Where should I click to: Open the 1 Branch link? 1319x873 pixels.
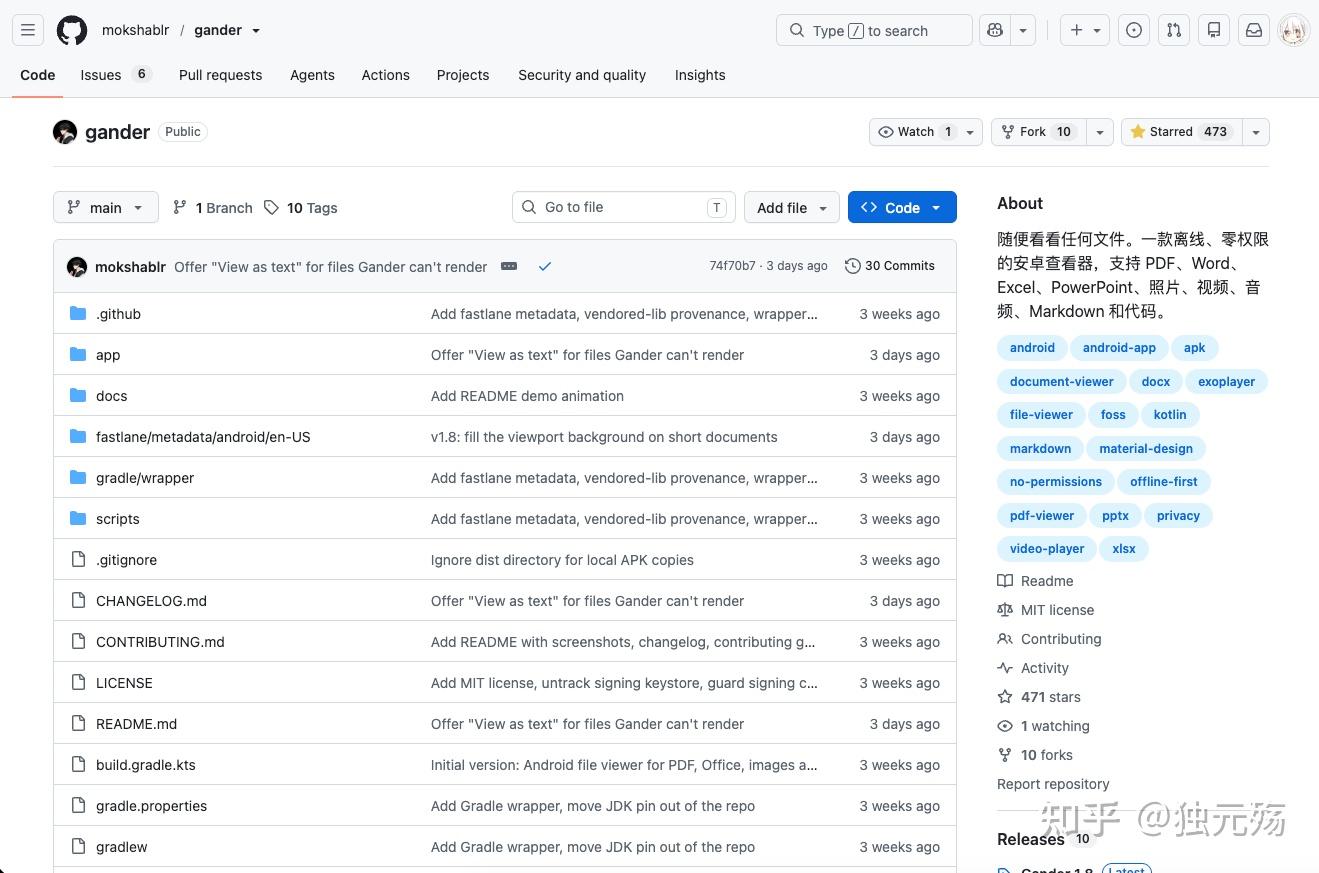(213, 207)
